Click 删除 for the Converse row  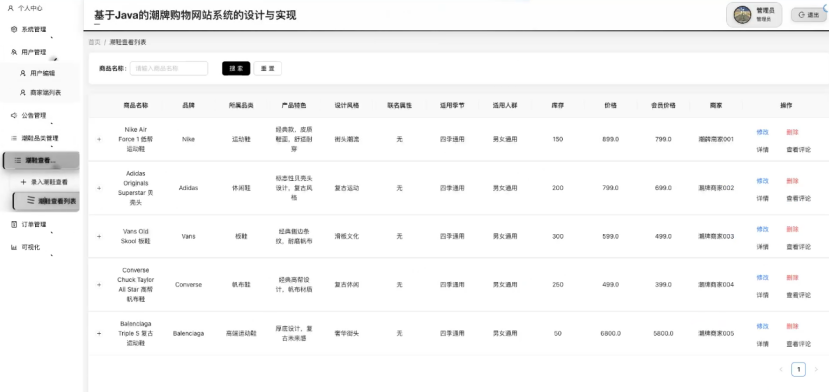pos(792,278)
